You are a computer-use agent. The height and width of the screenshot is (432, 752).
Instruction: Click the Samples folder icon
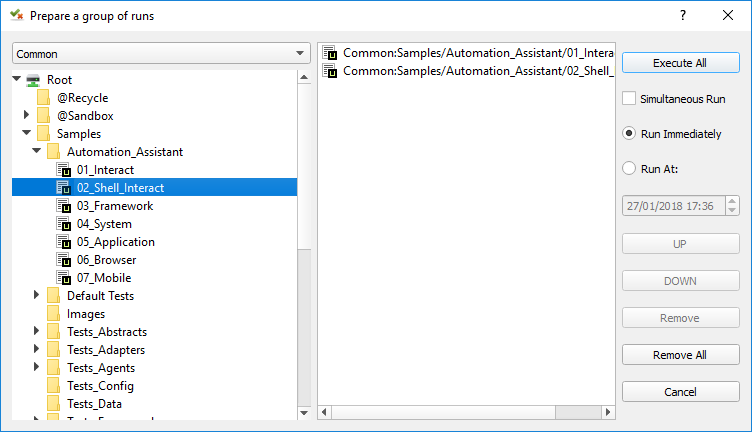pos(43,134)
